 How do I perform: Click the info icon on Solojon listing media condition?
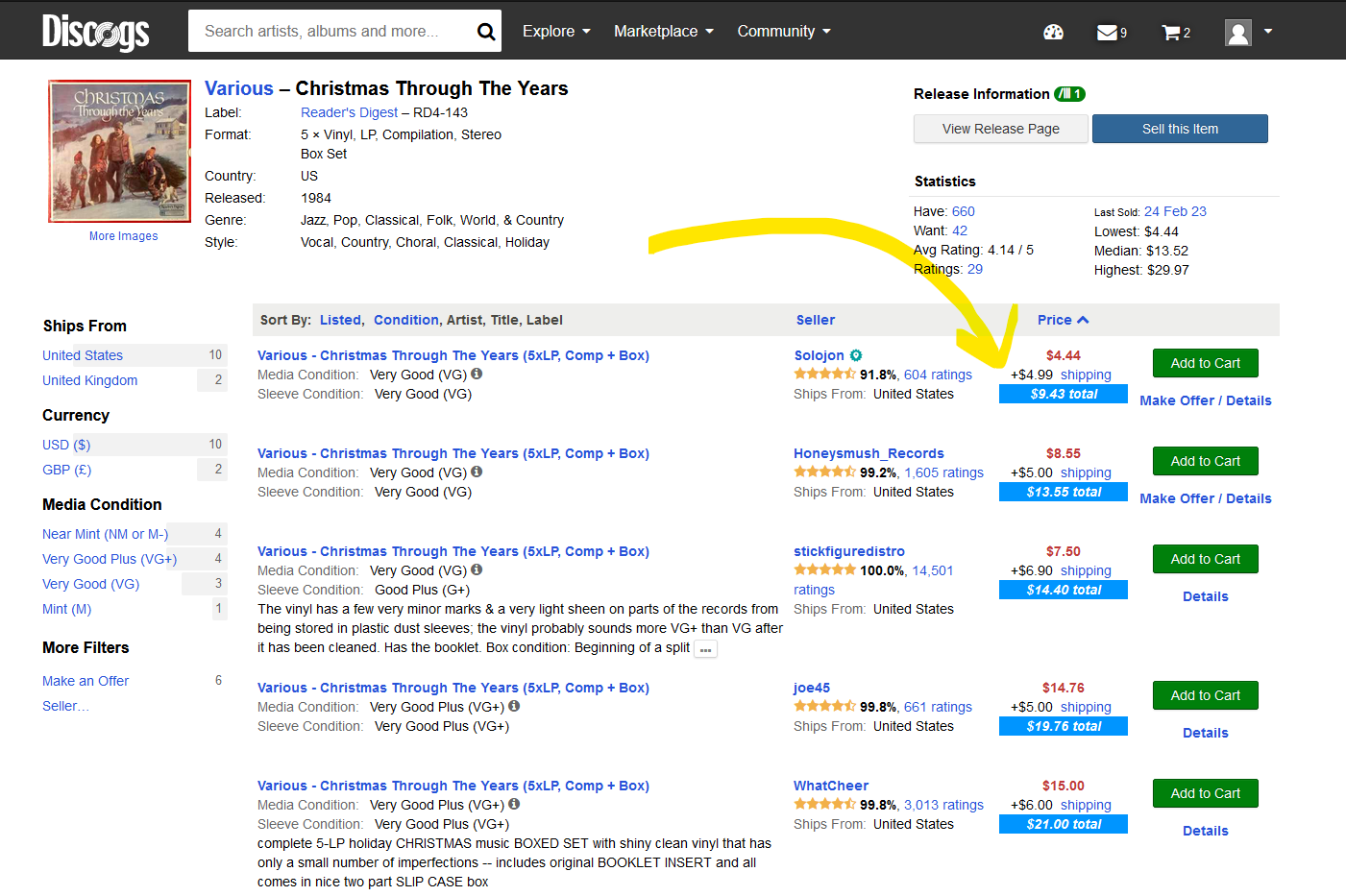pyautogui.click(x=477, y=375)
